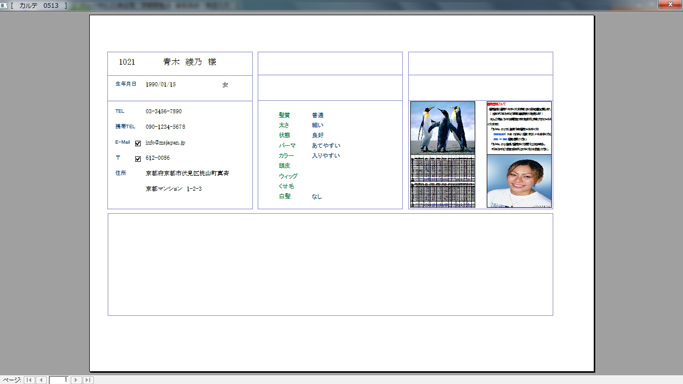
Task: Toggle the E-Mail checkbox
Action: (138, 143)
